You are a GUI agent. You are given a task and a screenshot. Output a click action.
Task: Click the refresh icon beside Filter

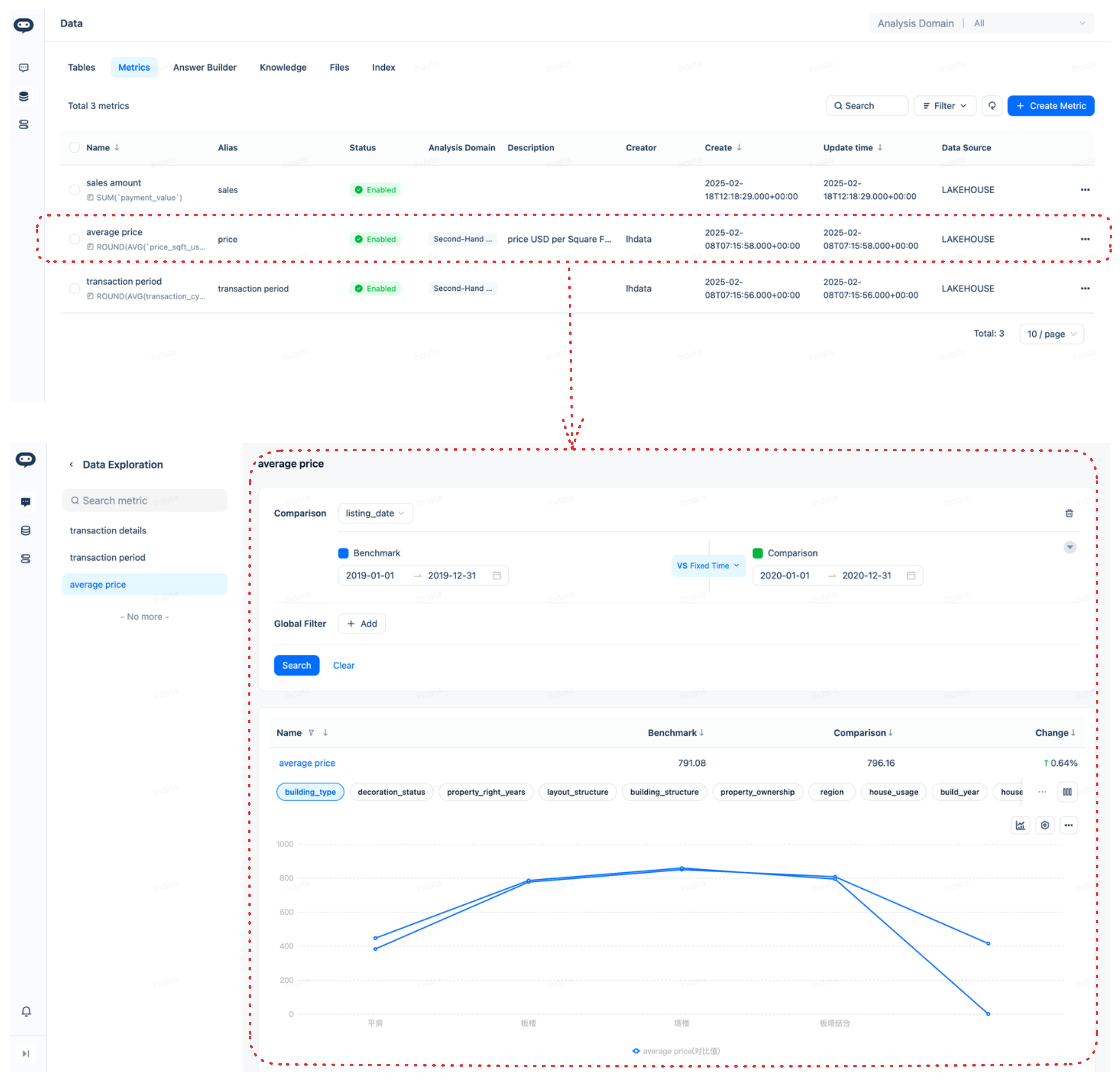point(992,106)
